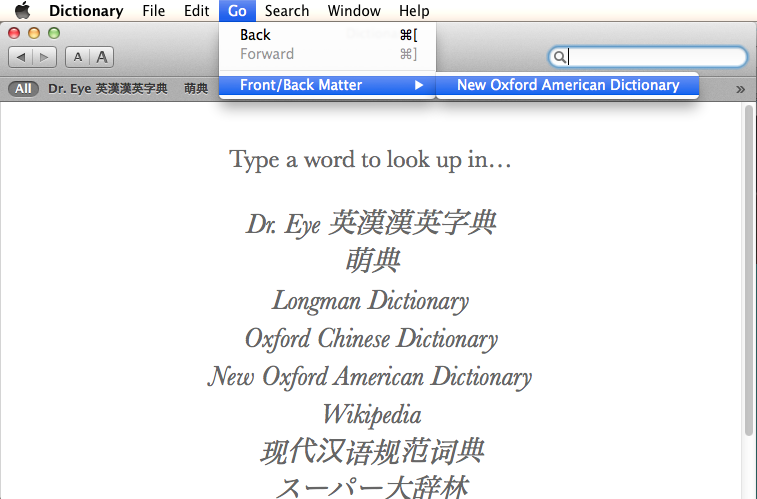Click Wikipedia in the list

(x=371, y=415)
